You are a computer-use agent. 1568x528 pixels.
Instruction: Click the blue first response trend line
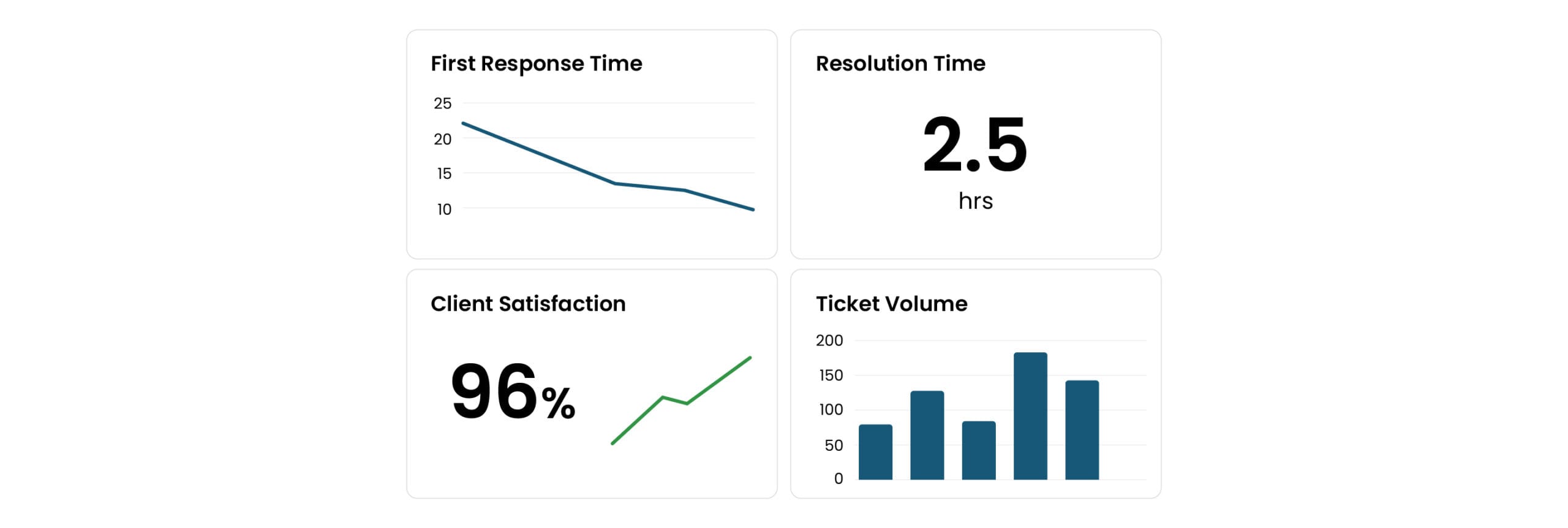pyautogui.click(x=539, y=153)
